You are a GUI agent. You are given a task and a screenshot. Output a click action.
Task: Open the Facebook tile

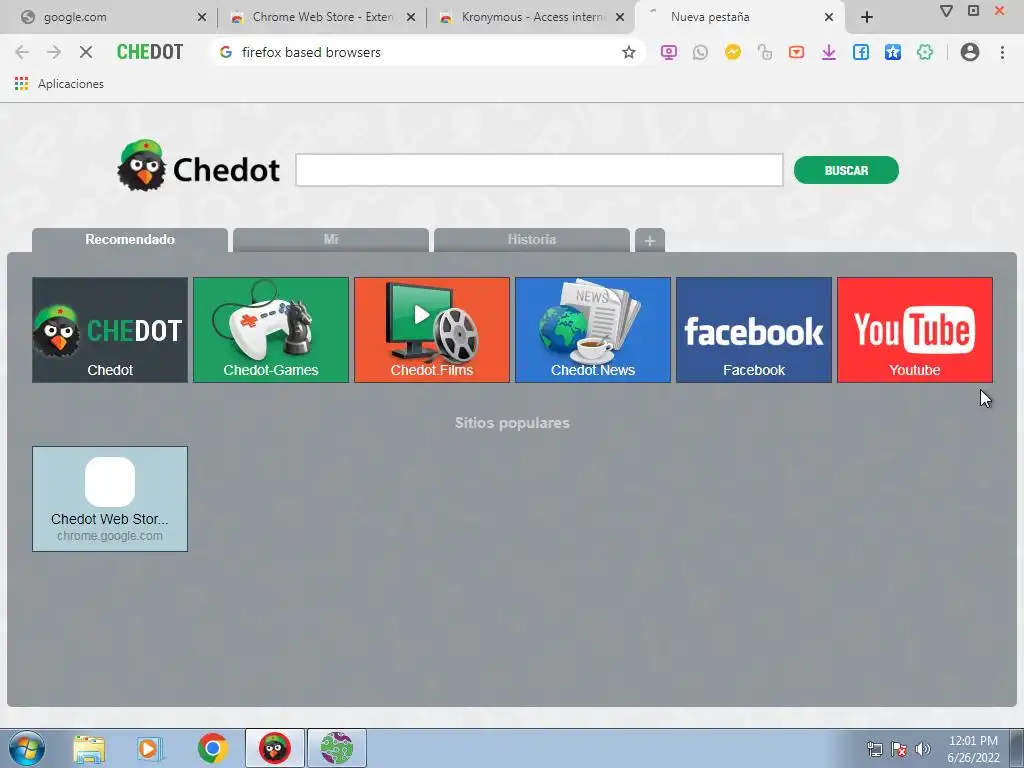point(754,330)
